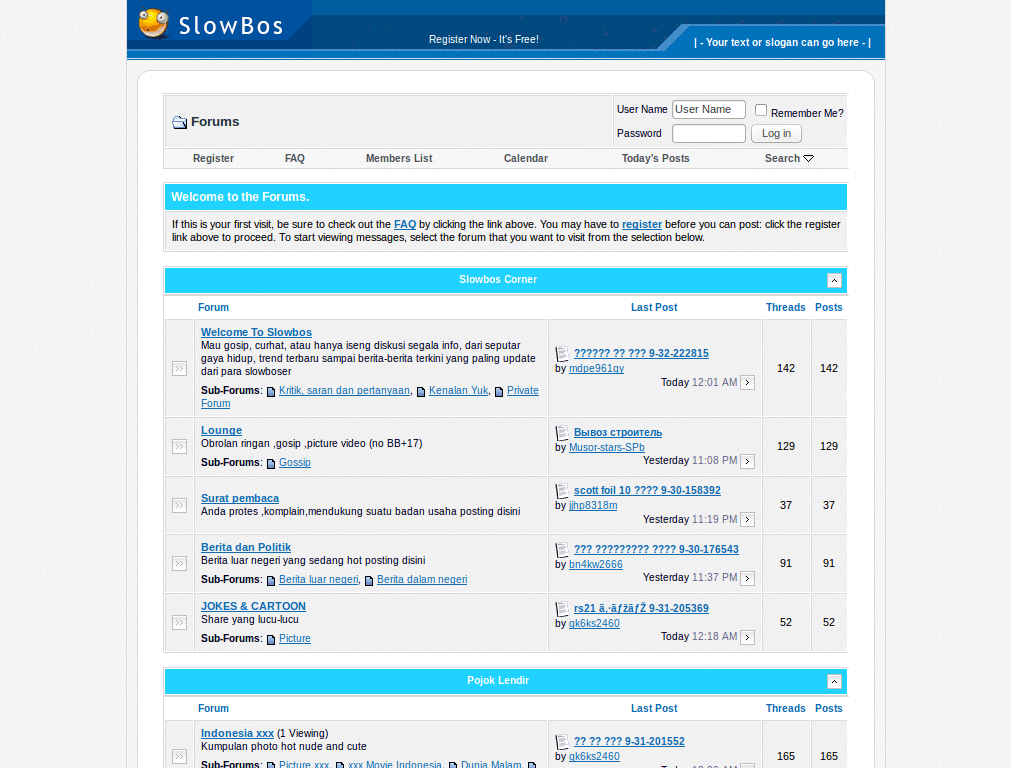The width and height of the screenshot is (1024, 768).
Task: Open FAQ in the navbar
Action: tap(295, 159)
